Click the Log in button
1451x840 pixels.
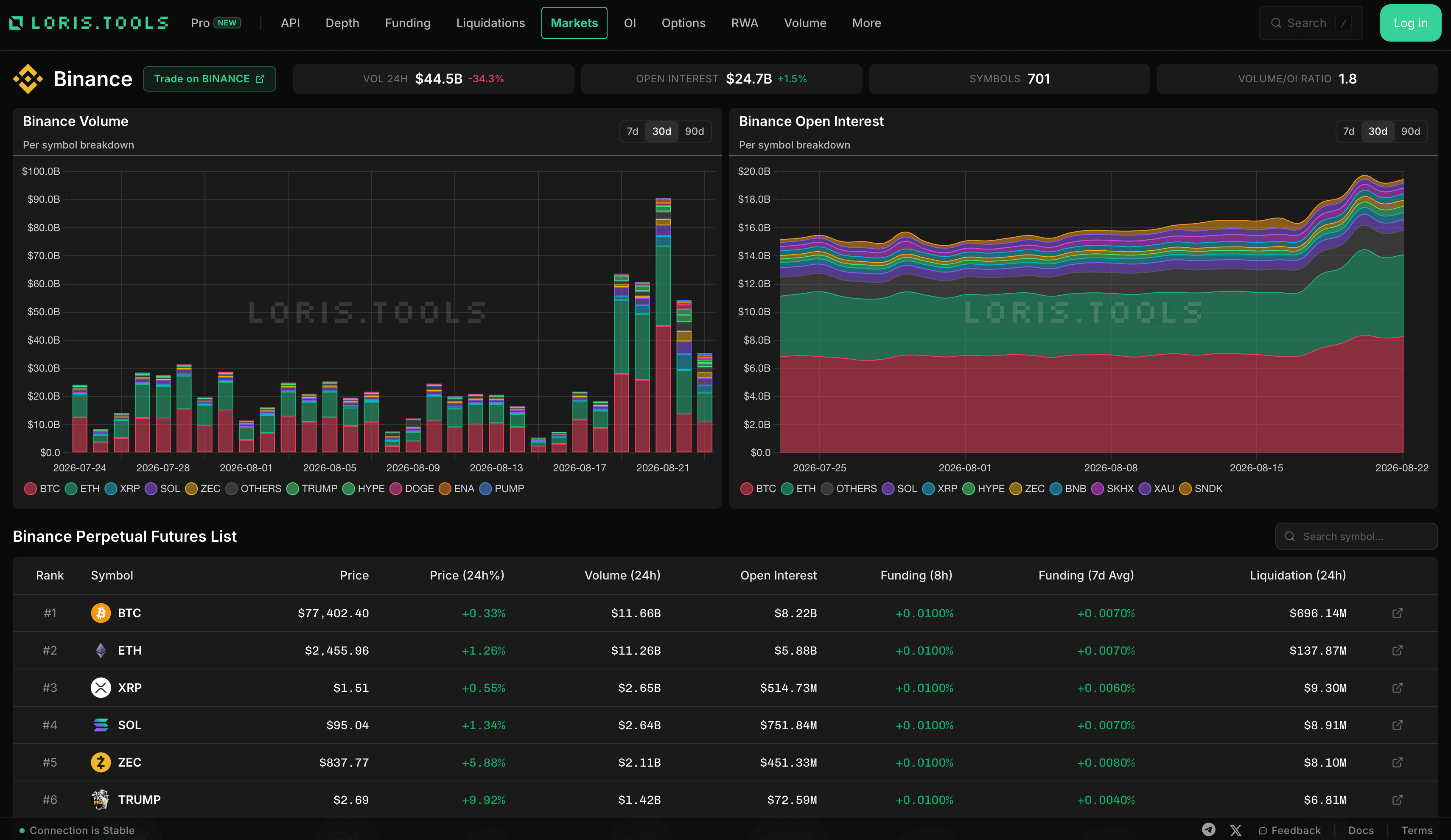click(x=1410, y=23)
